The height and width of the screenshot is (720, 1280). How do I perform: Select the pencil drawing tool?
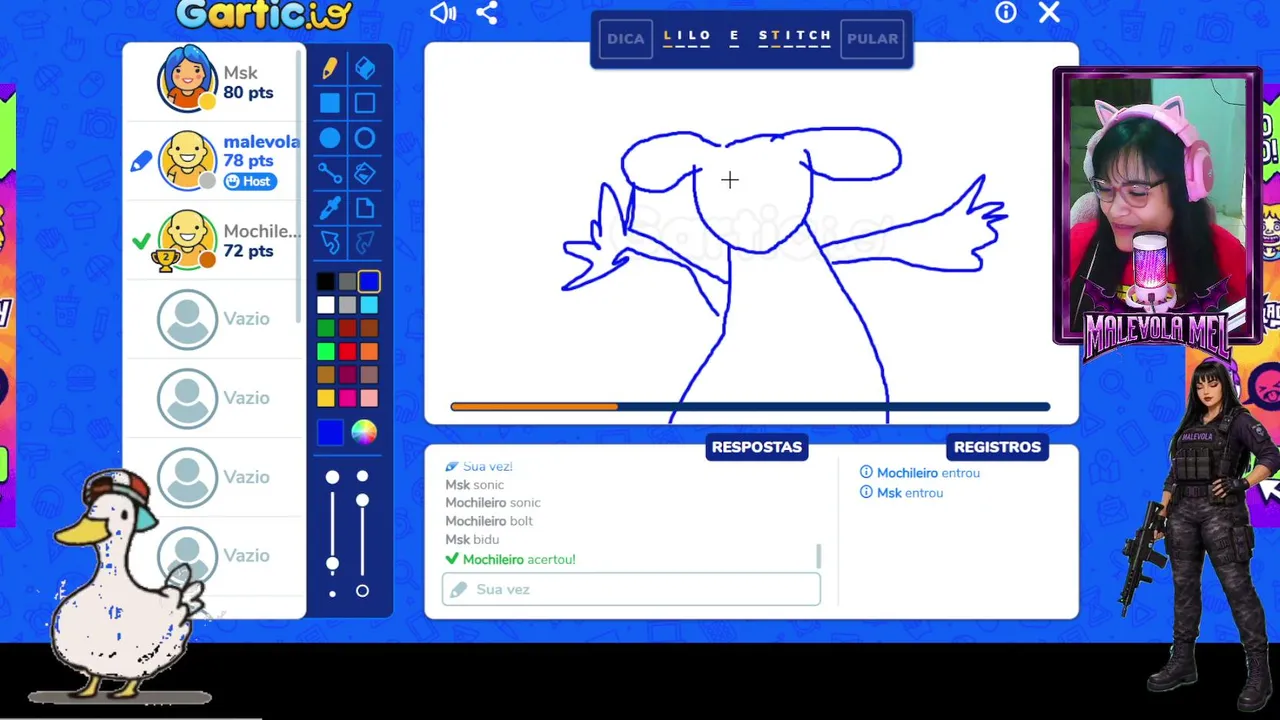click(x=330, y=68)
